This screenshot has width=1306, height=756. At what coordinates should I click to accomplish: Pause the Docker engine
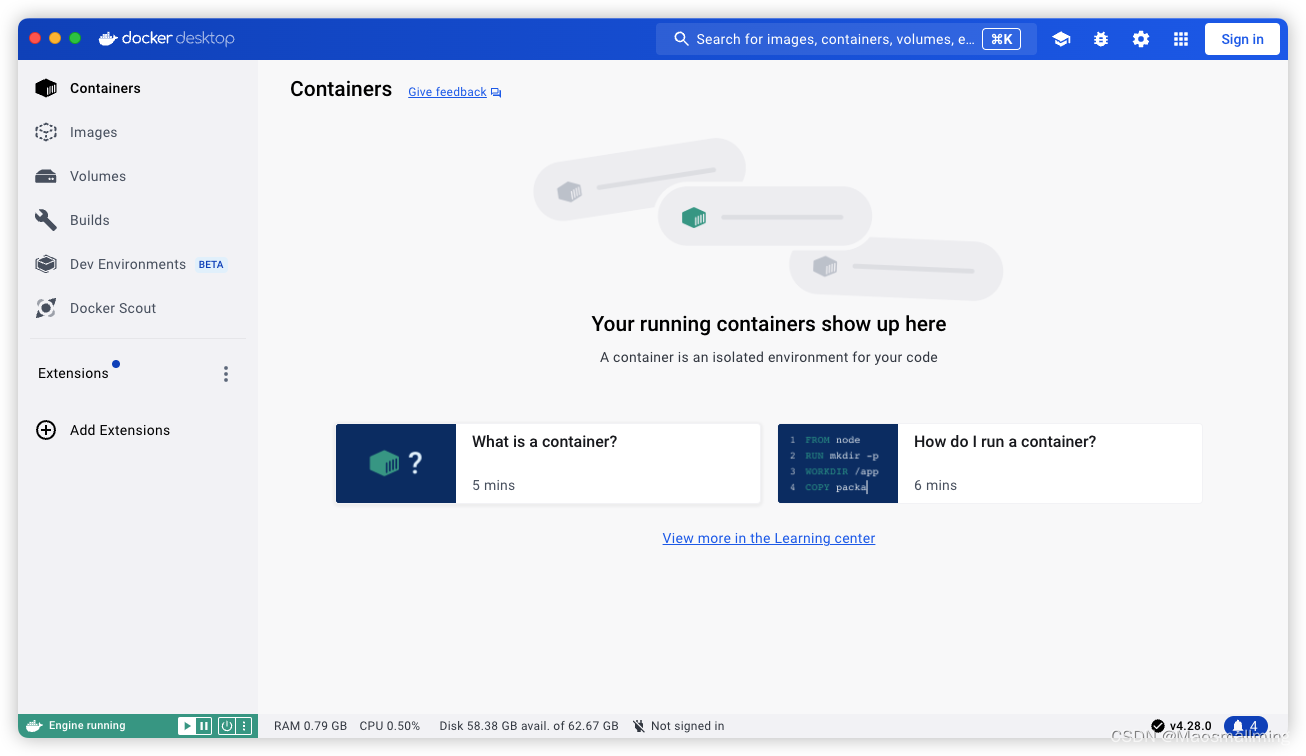tap(203, 726)
